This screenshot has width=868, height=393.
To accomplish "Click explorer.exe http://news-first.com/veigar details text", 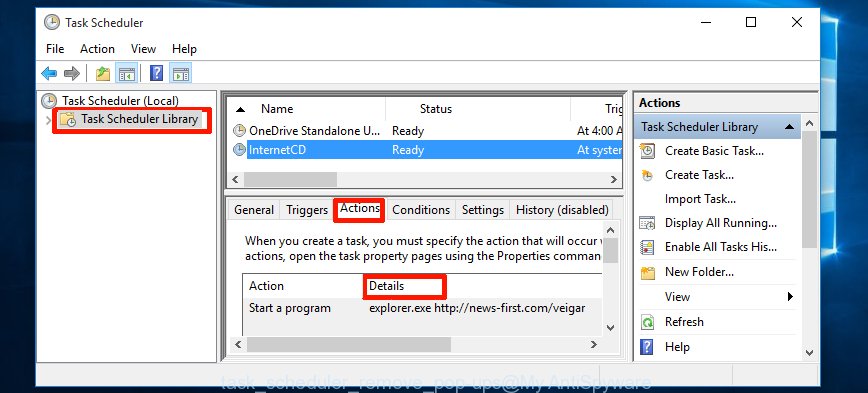I will [x=477, y=308].
